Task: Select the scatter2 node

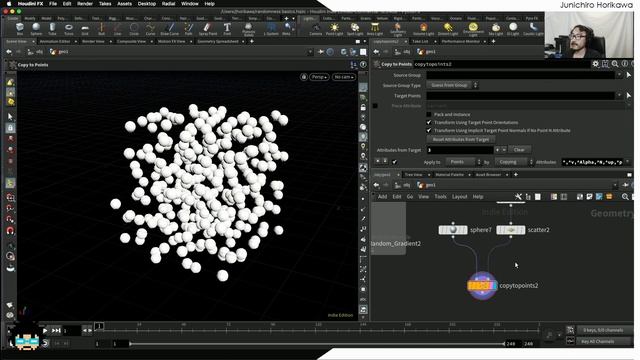Action: click(511, 230)
